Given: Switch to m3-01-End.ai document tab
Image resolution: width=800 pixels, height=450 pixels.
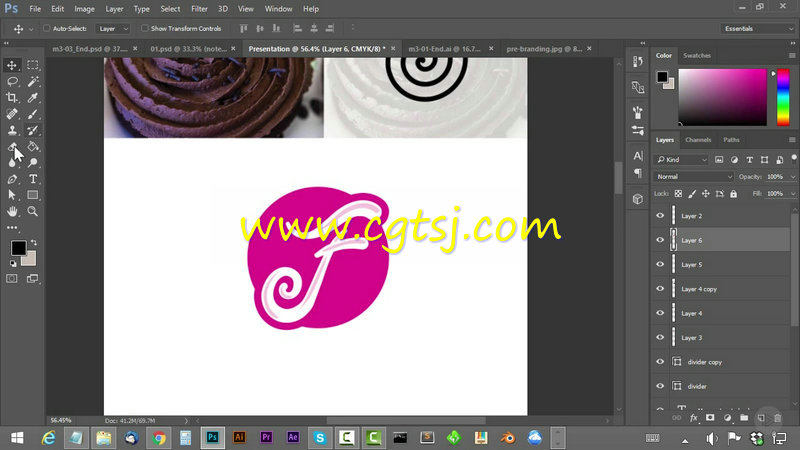Looking at the screenshot, I should [x=444, y=49].
